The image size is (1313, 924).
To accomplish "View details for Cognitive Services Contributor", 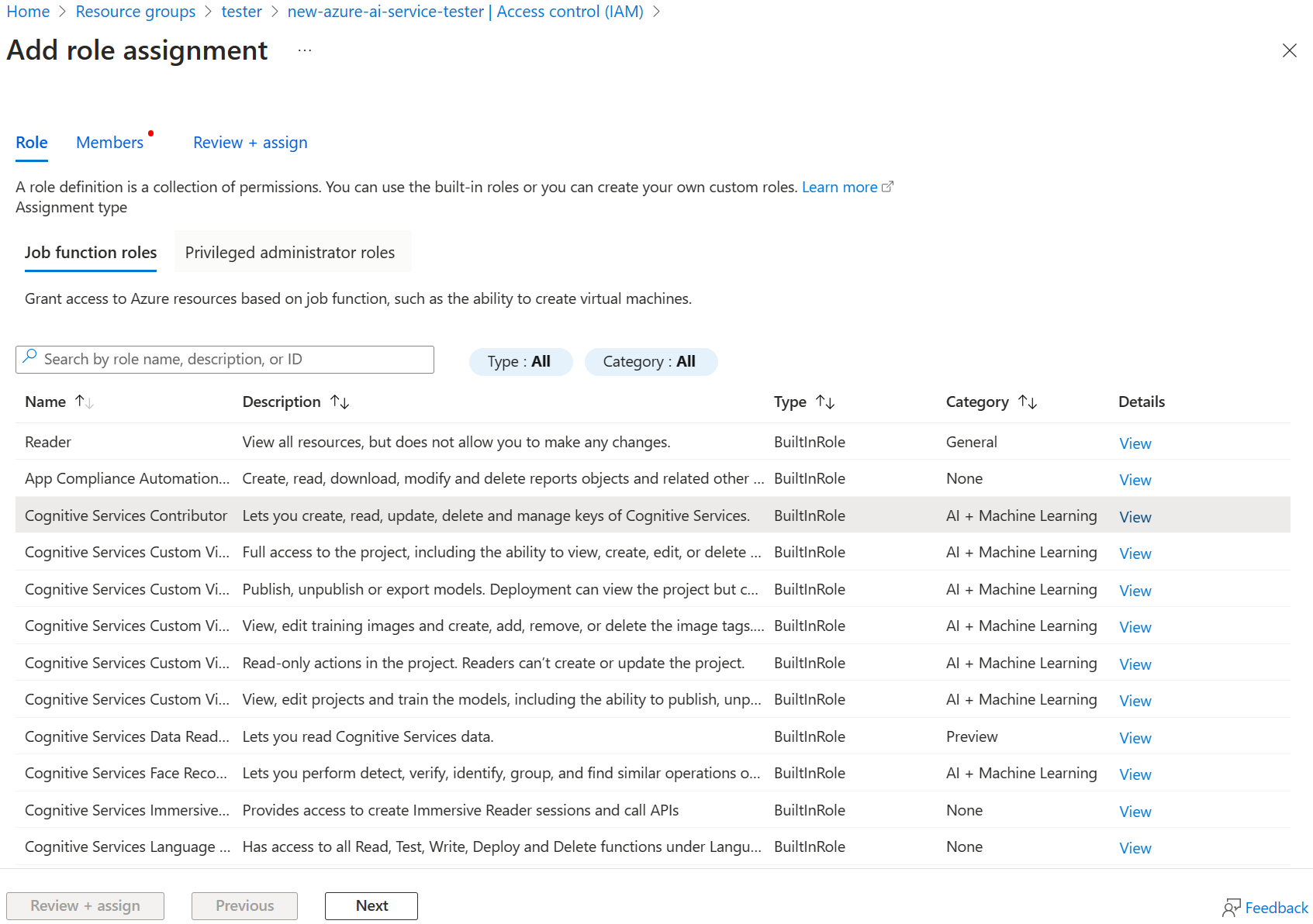I will coord(1135,517).
